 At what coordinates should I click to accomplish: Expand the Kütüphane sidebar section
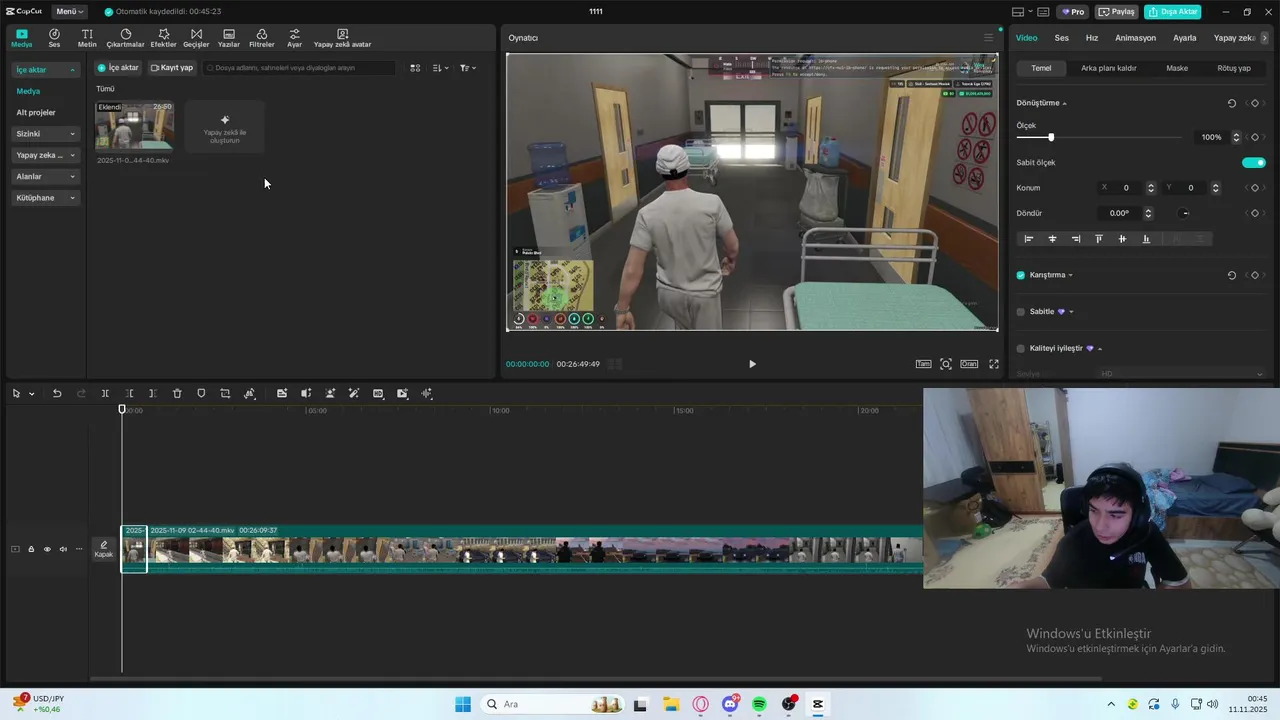pos(45,198)
